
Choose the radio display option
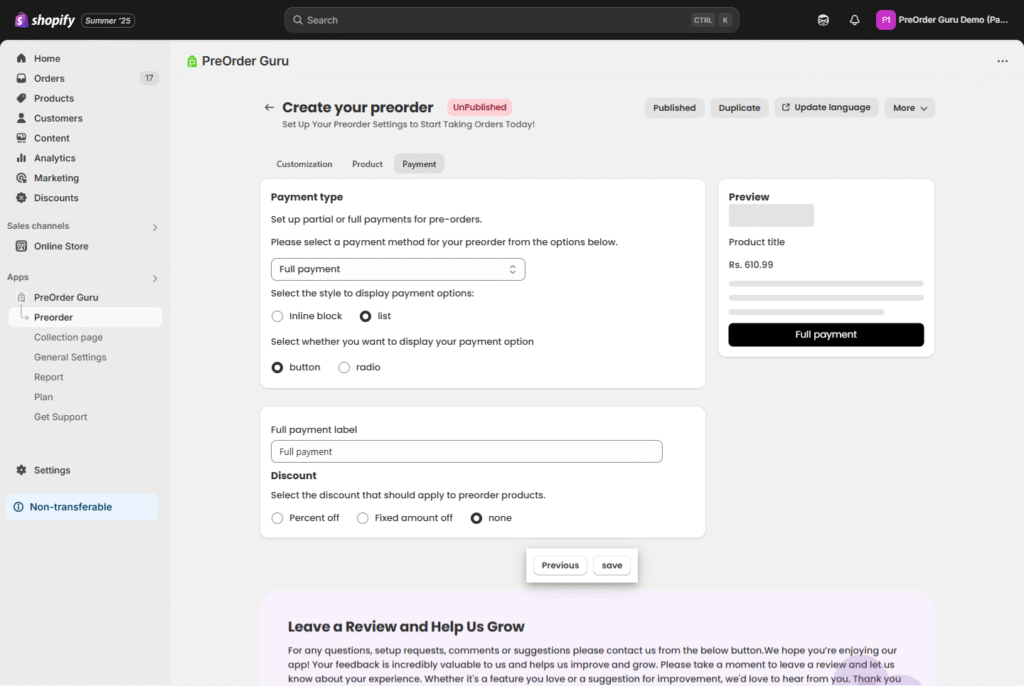pyautogui.click(x=344, y=367)
